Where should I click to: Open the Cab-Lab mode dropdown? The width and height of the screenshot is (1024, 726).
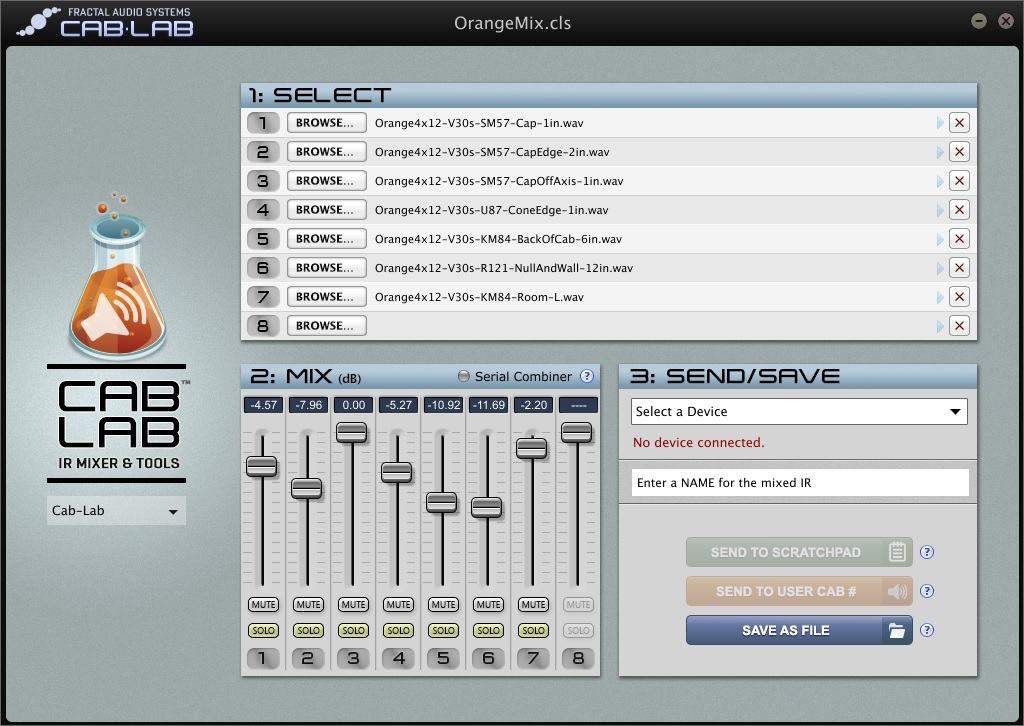coord(116,511)
